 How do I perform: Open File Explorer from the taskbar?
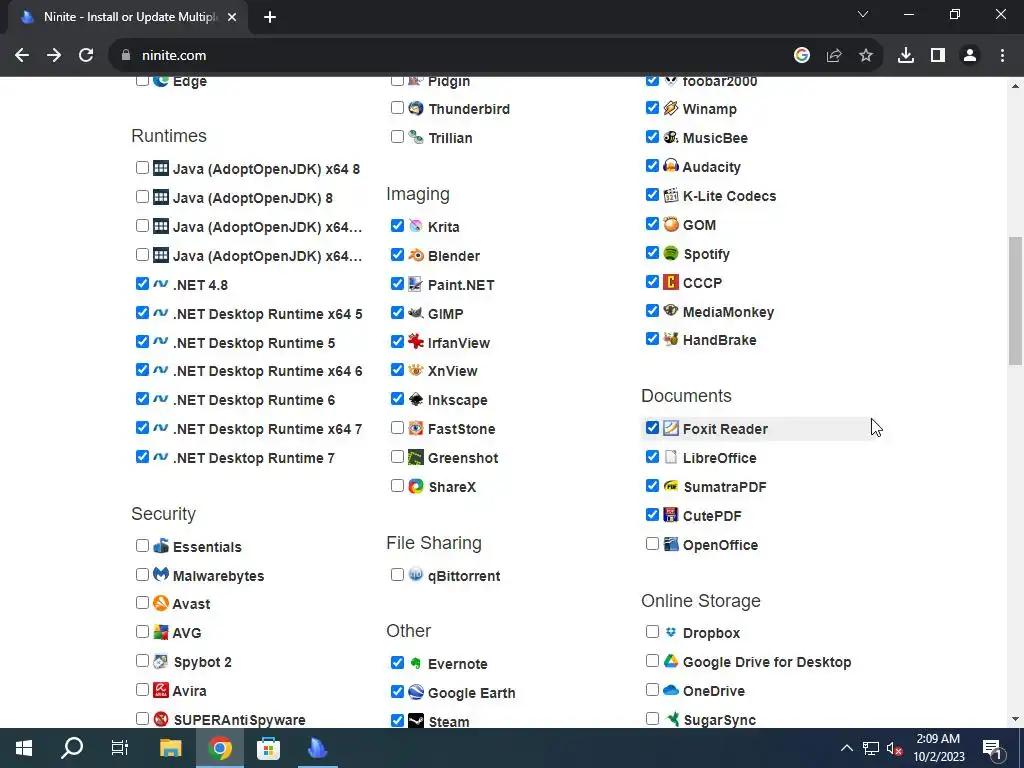170,748
